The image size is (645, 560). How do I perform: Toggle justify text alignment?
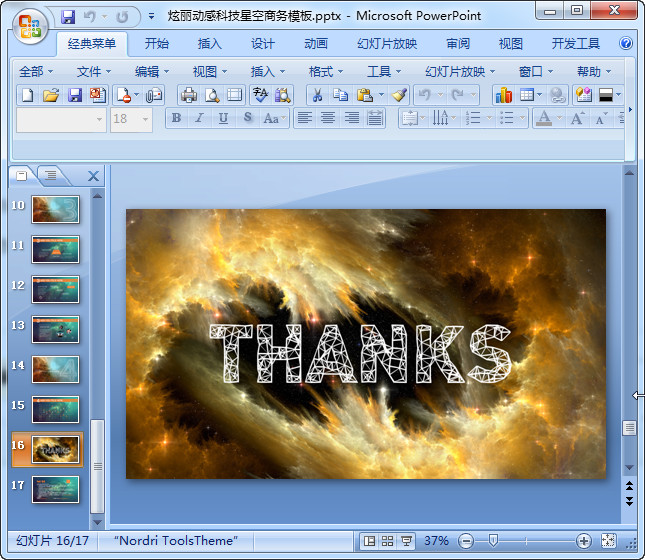[375, 119]
